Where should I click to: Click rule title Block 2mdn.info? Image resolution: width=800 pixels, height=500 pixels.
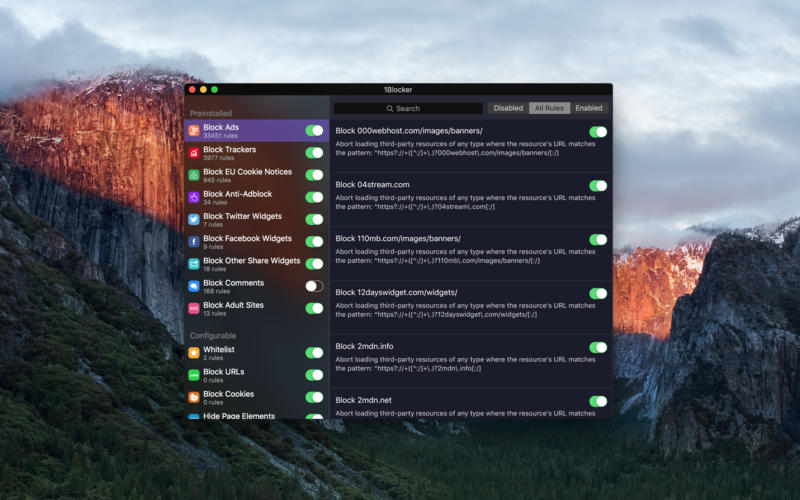click(x=364, y=346)
